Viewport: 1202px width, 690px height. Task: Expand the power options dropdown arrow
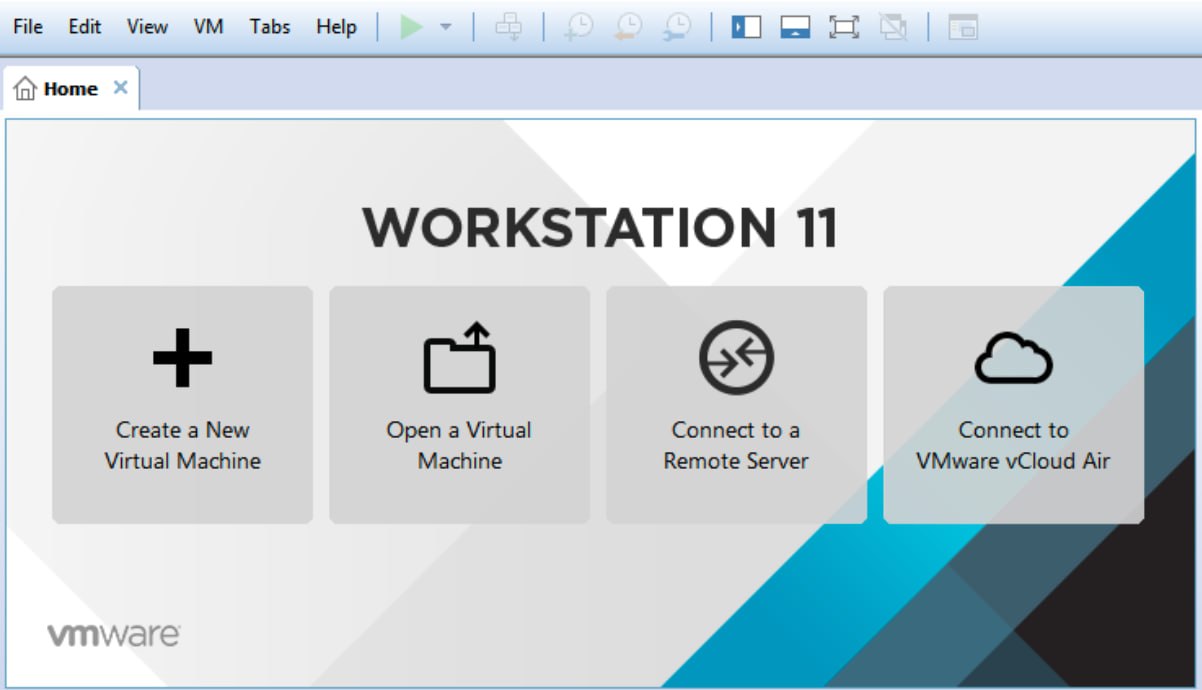446,27
